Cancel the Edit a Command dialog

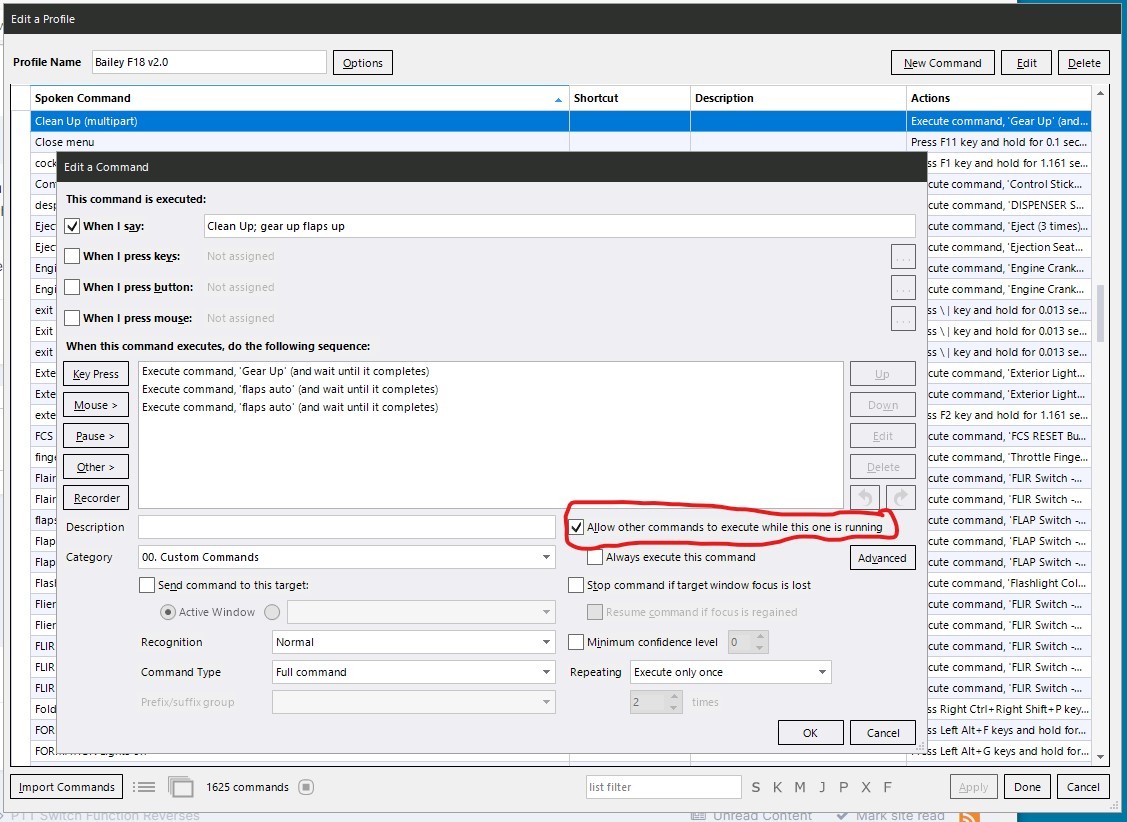pos(883,733)
